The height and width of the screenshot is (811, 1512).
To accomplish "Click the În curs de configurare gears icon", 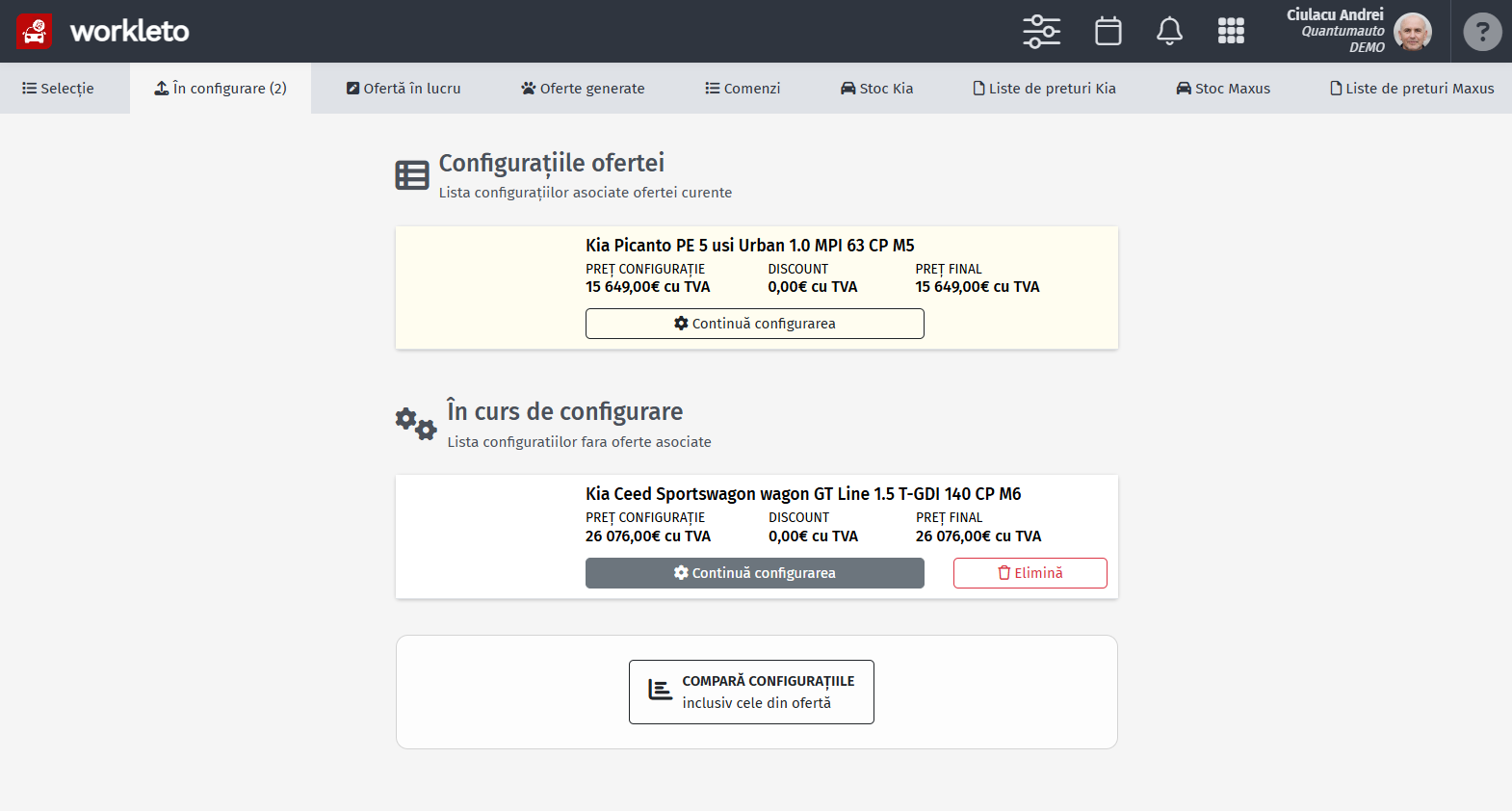I will coord(416,424).
